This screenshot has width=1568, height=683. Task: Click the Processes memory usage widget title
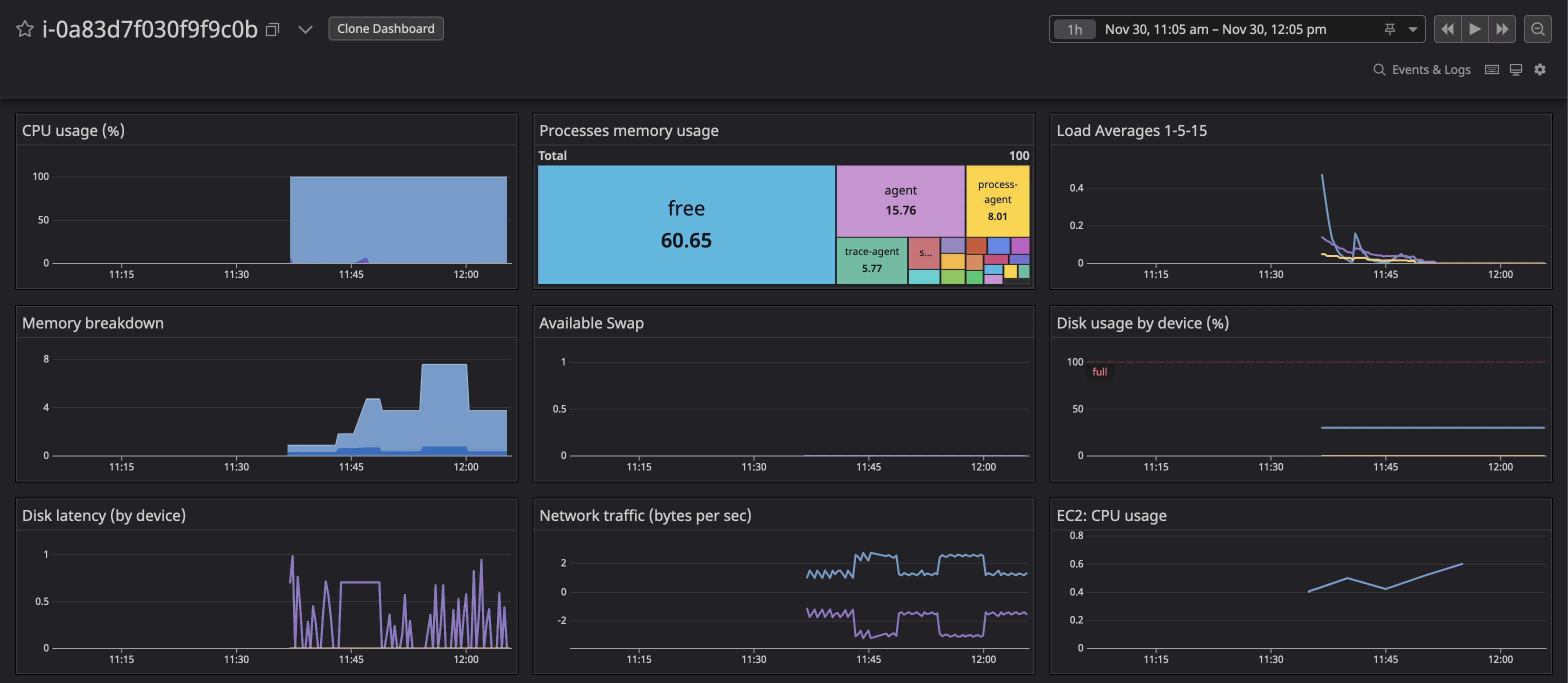pyautogui.click(x=629, y=130)
